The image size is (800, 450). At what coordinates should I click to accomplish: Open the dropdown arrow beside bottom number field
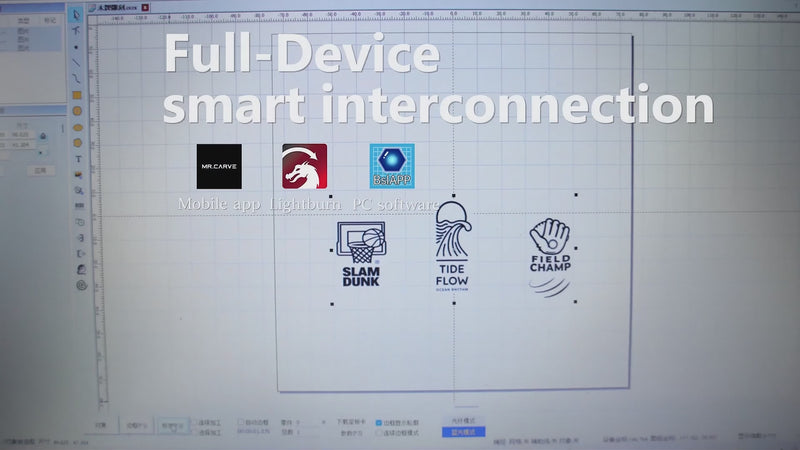[322, 423]
